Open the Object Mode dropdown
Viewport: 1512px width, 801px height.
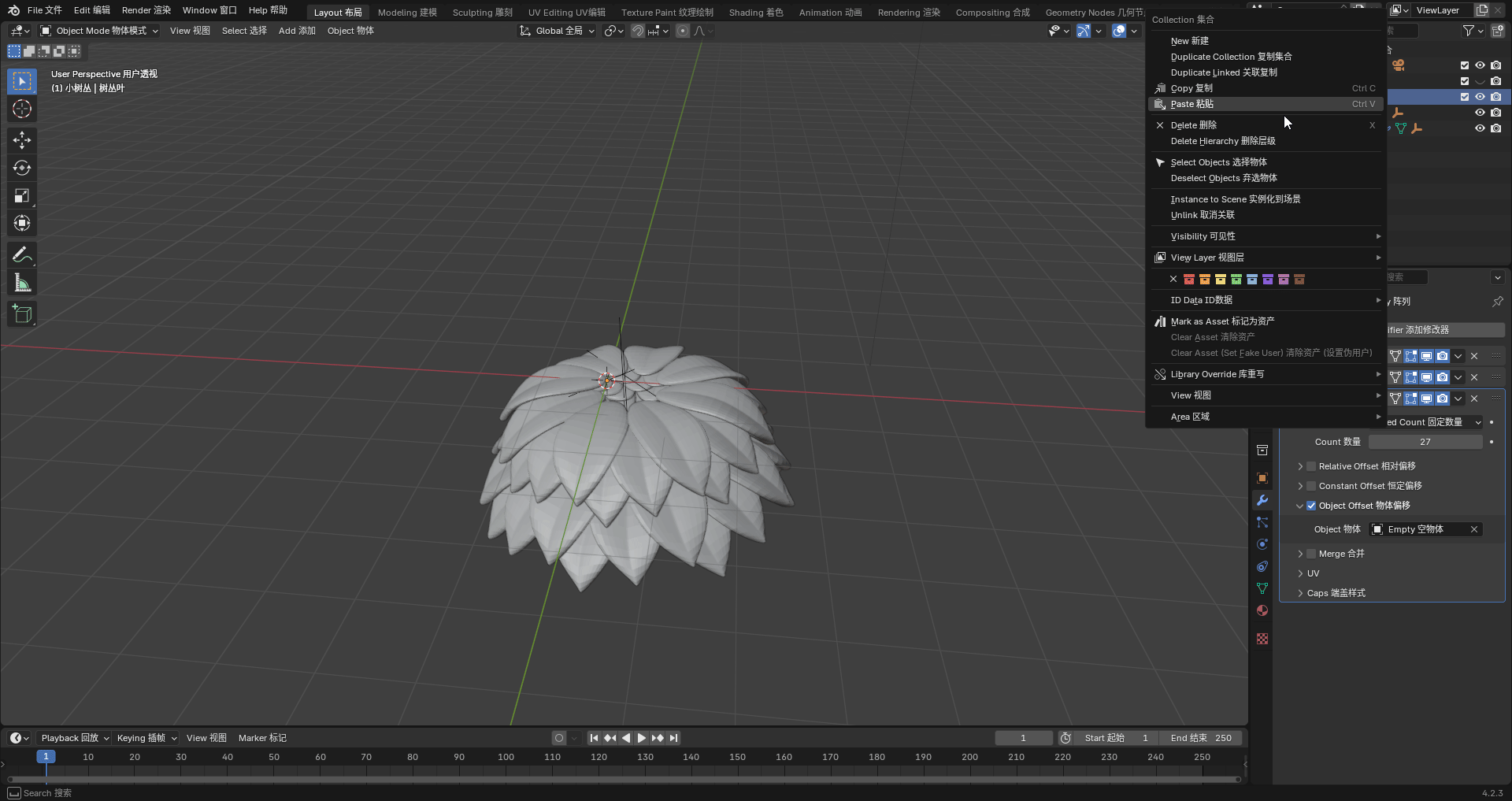99,31
